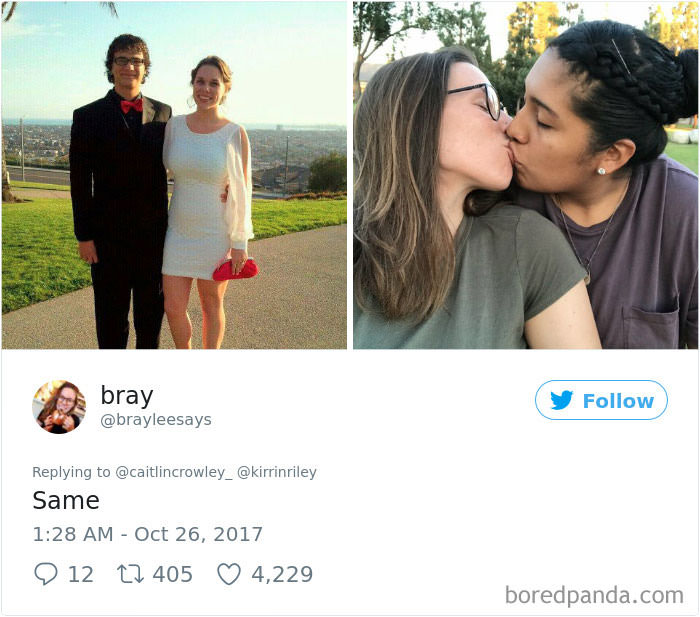This screenshot has width=700, height=617.
Task: Click the reply speech bubble icon
Action: tap(46, 574)
